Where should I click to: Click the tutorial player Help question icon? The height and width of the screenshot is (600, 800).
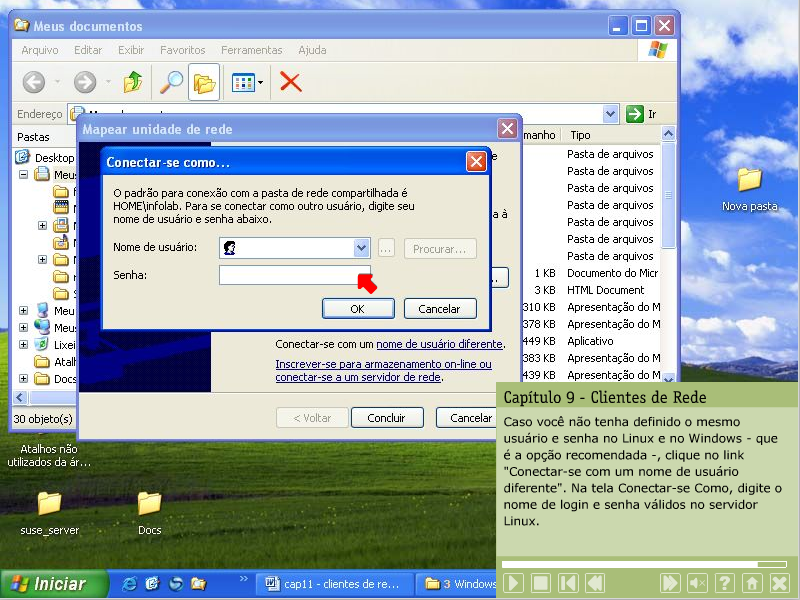725,583
